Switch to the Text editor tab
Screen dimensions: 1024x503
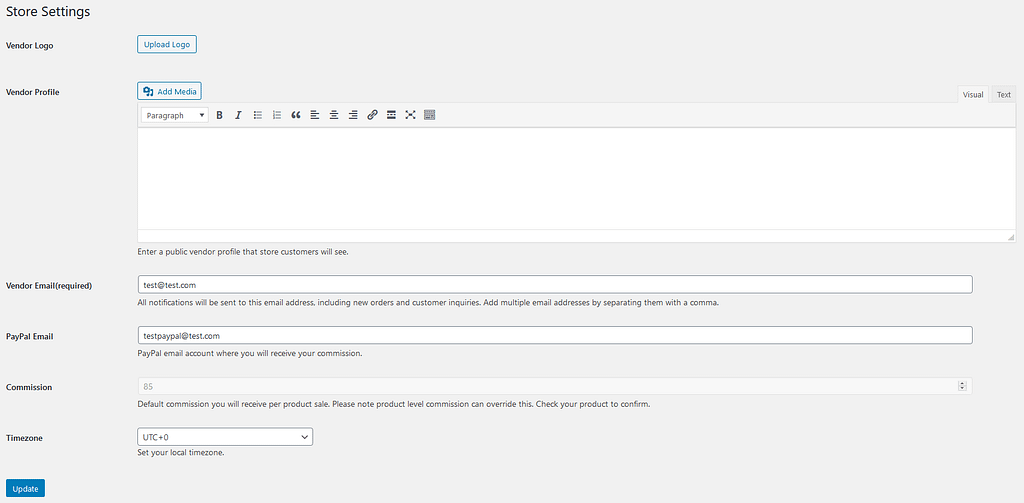click(x=1004, y=95)
